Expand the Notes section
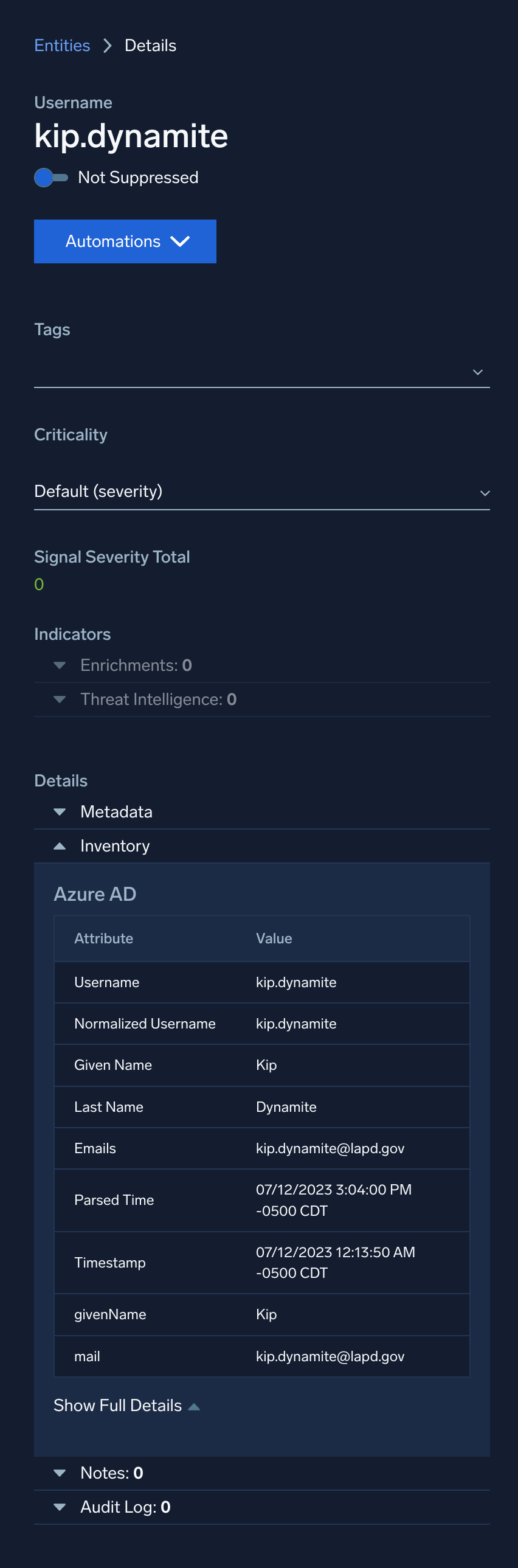The height and width of the screenshot is (1568, 518). point(59,1473)
